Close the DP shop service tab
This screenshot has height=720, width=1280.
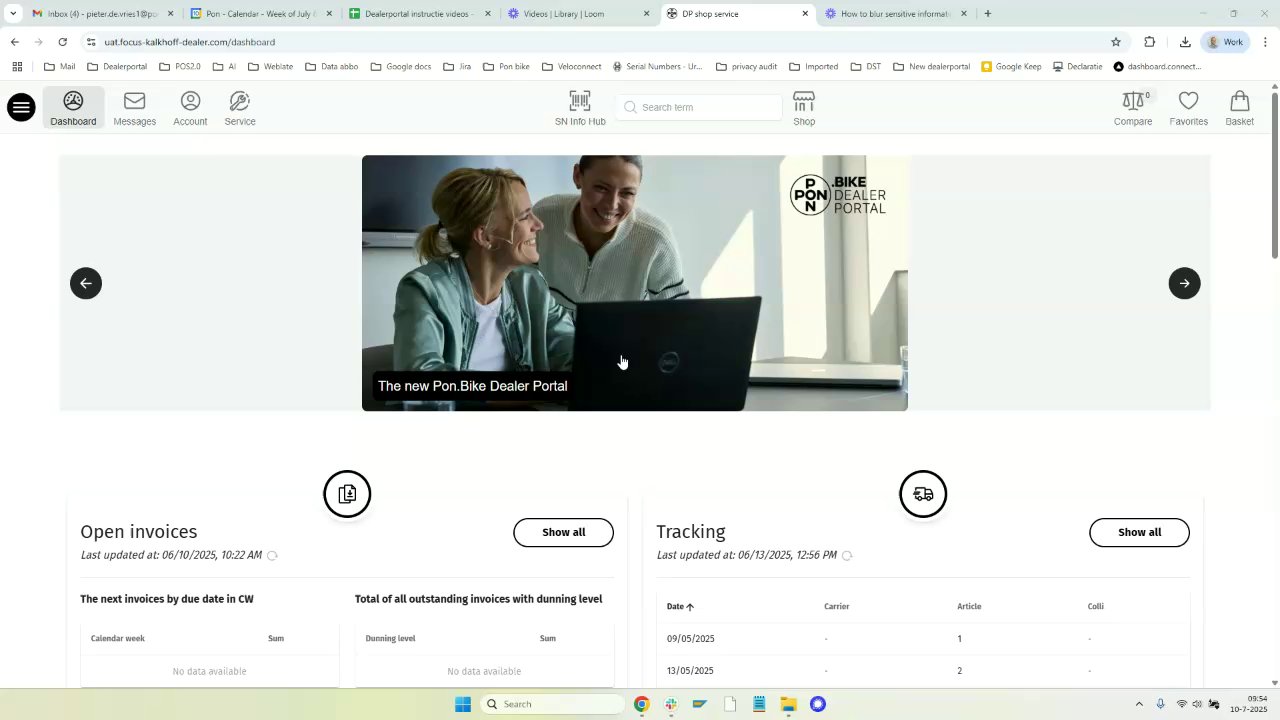805,14
